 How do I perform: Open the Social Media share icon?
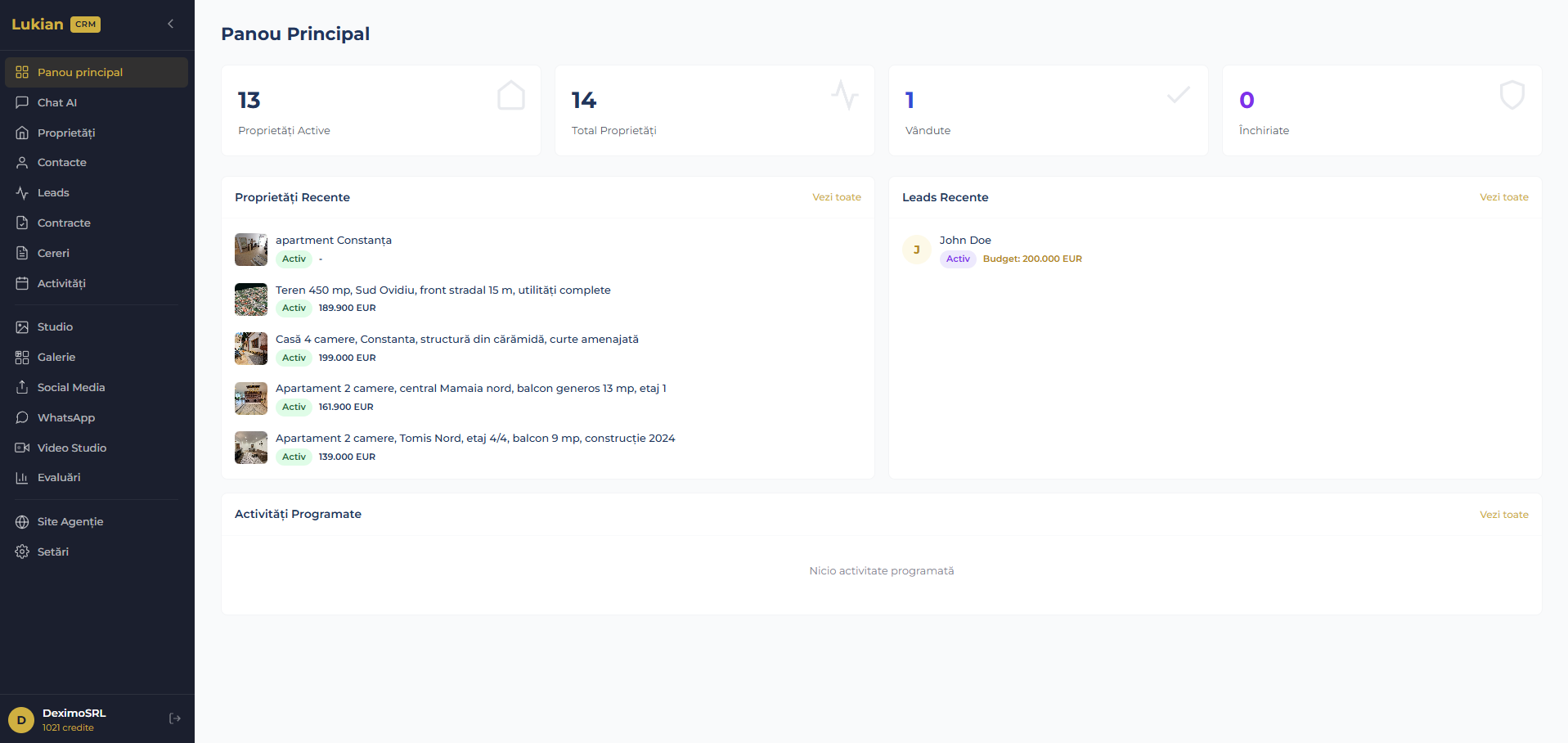22,387
